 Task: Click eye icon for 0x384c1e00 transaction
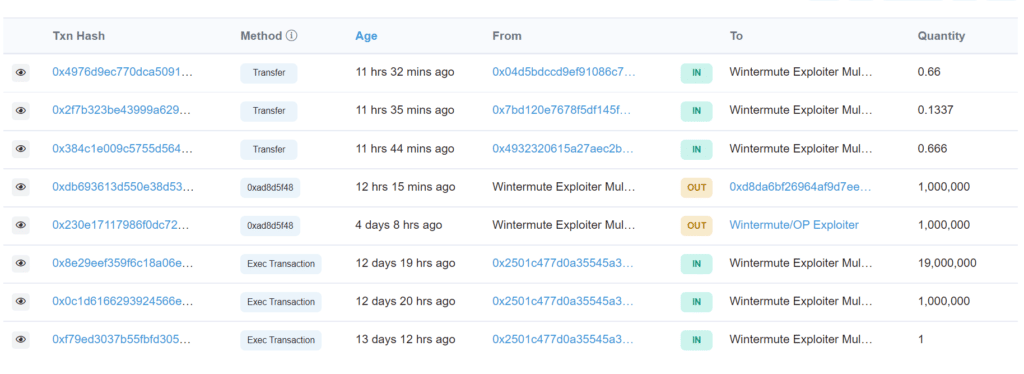click(21, 149)
